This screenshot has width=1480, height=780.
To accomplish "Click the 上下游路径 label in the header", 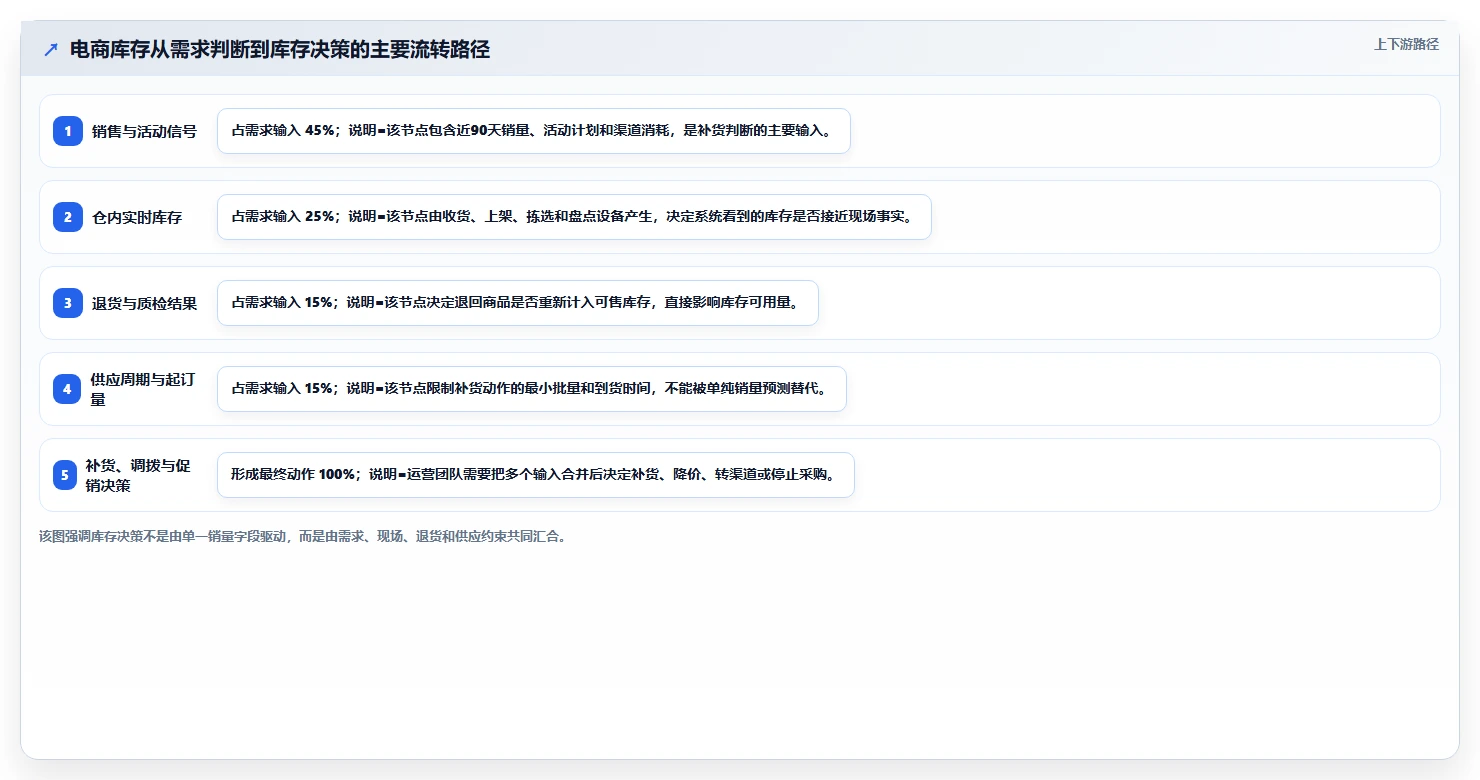I will tap(1406, 44).
